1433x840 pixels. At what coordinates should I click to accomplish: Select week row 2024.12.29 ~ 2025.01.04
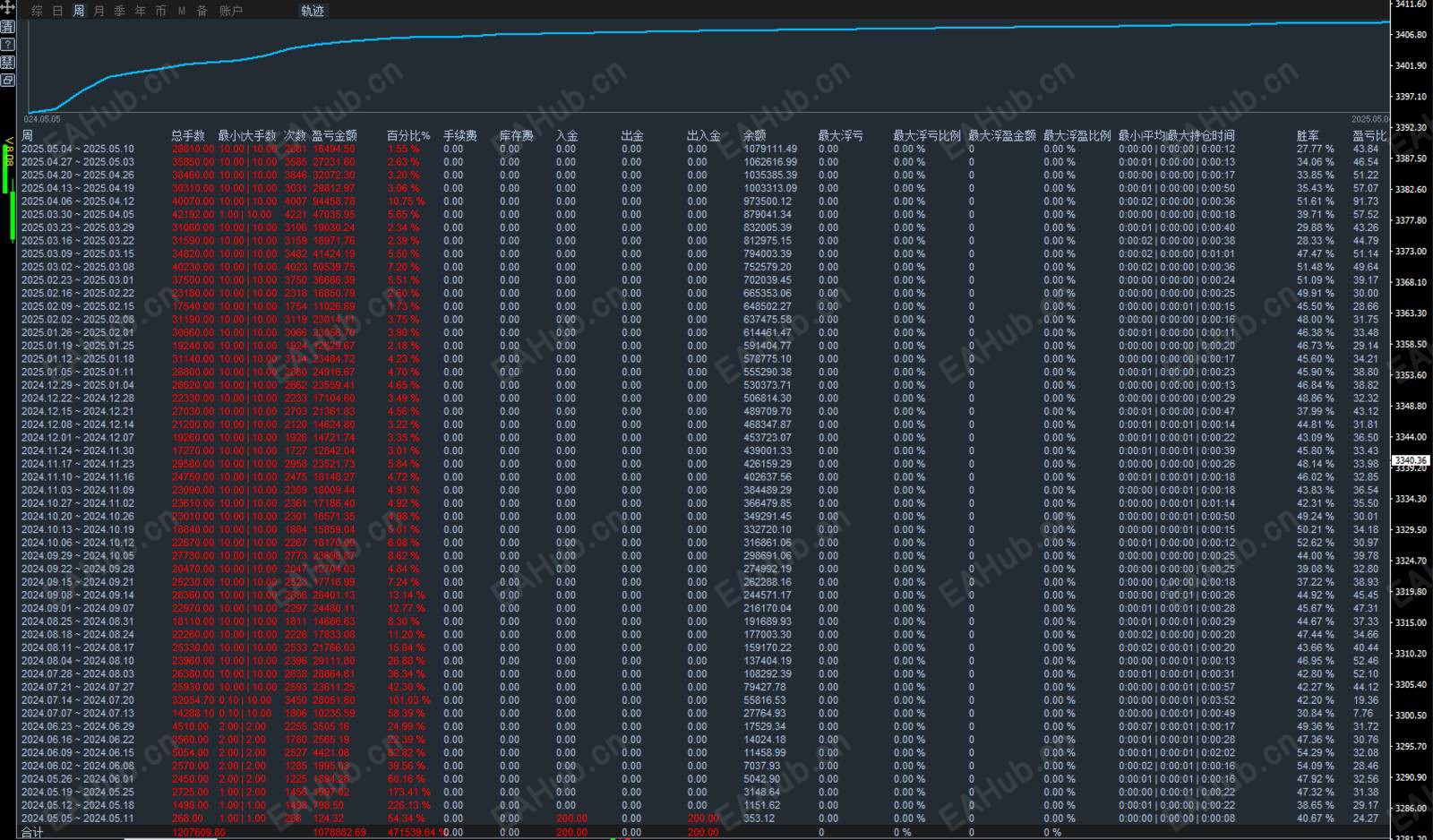pyautogui.click(x=78, y=385)
